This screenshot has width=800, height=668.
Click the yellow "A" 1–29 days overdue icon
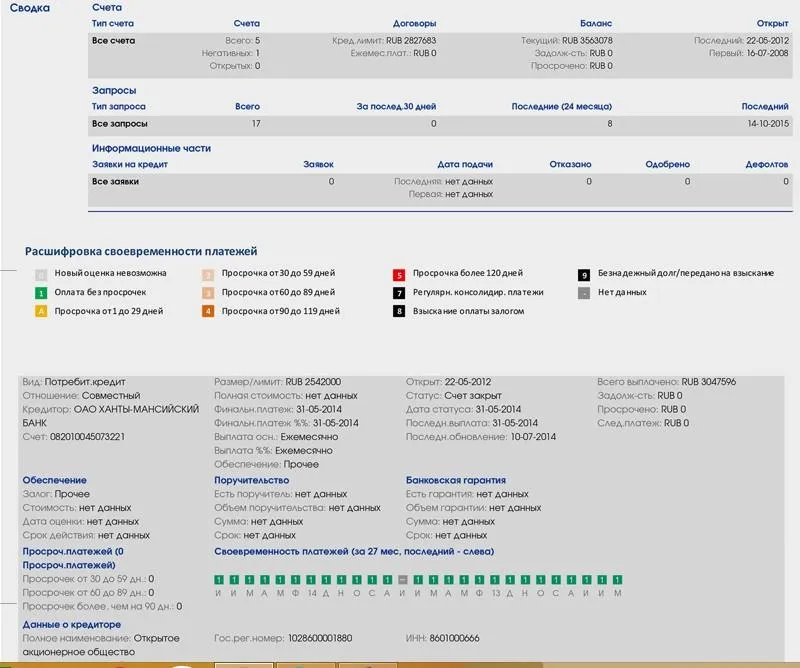click(41, 311)
